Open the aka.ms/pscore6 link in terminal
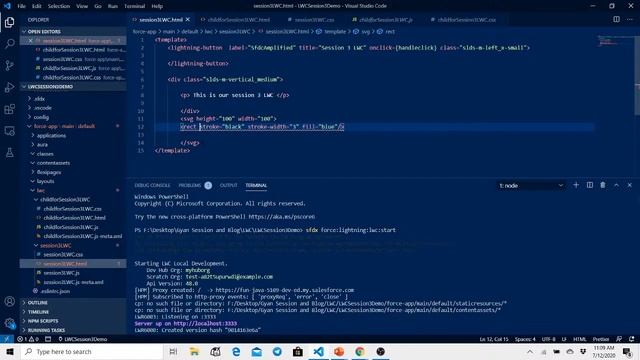 click(282, 217)
